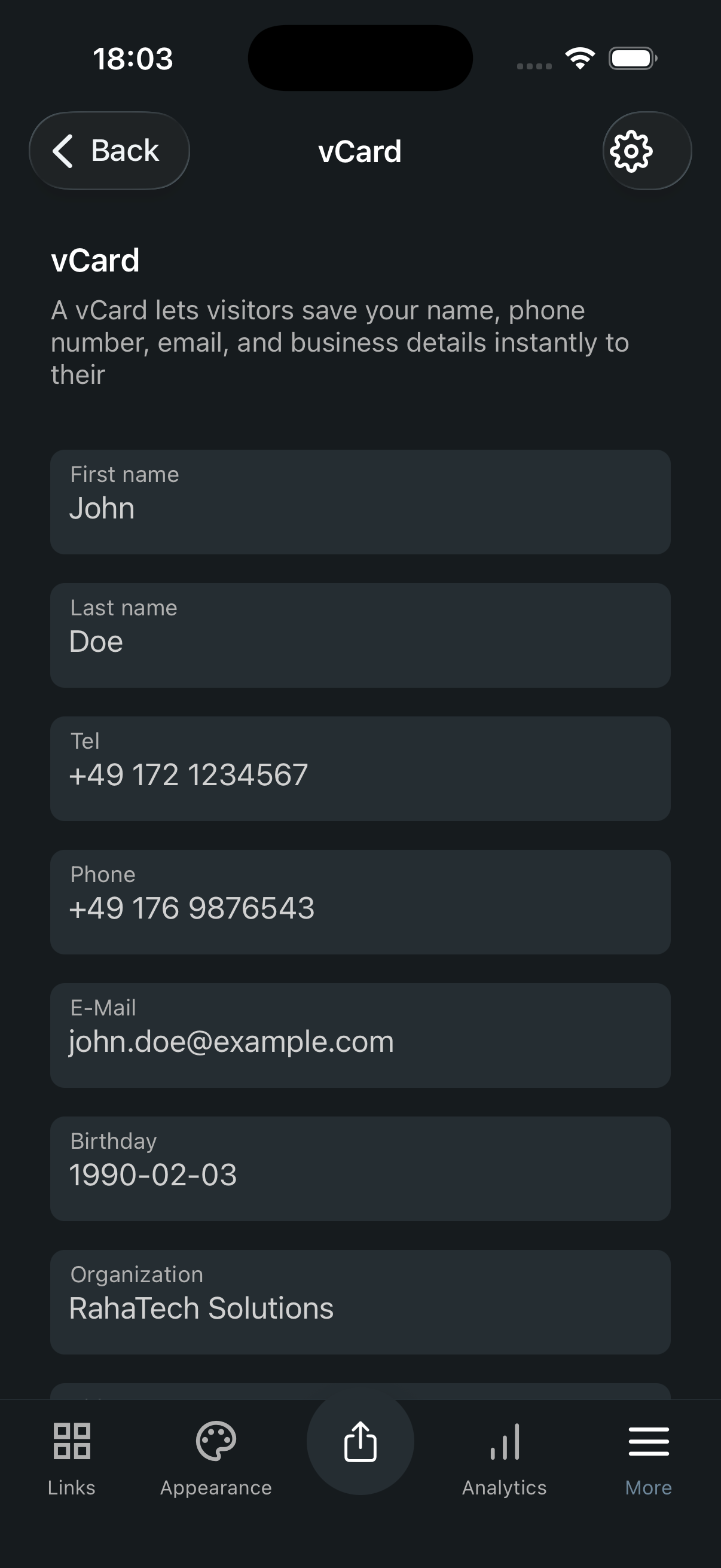Tap the vCard description paragraph

tap(340, 343)
